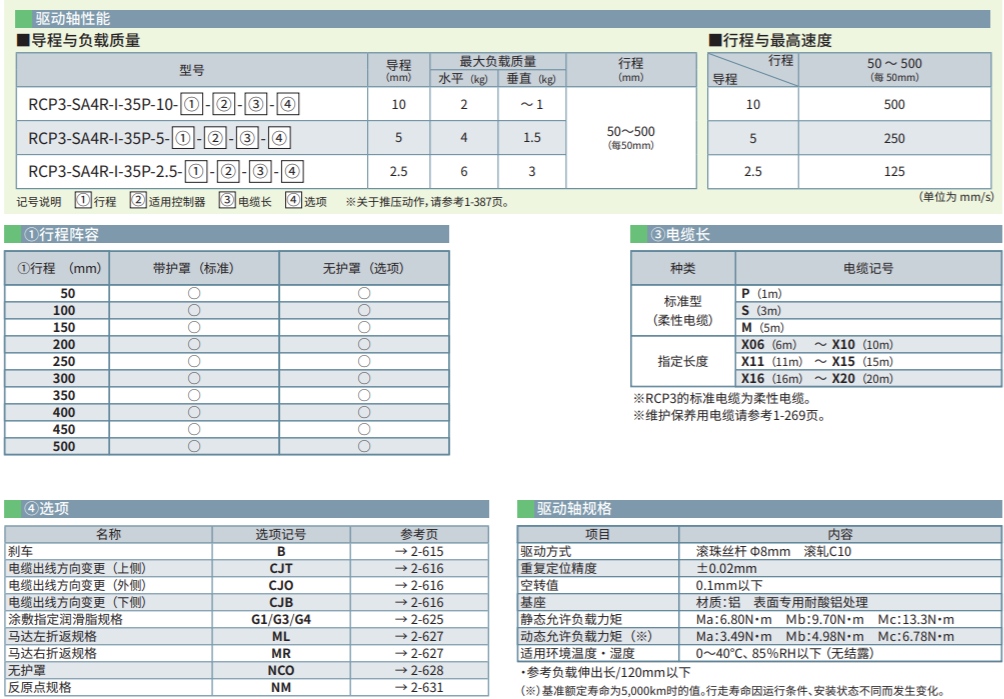
Task: Click the 滚珠丝杆 Φ8mm 滚轧C10 value
Action: [773, 551]
